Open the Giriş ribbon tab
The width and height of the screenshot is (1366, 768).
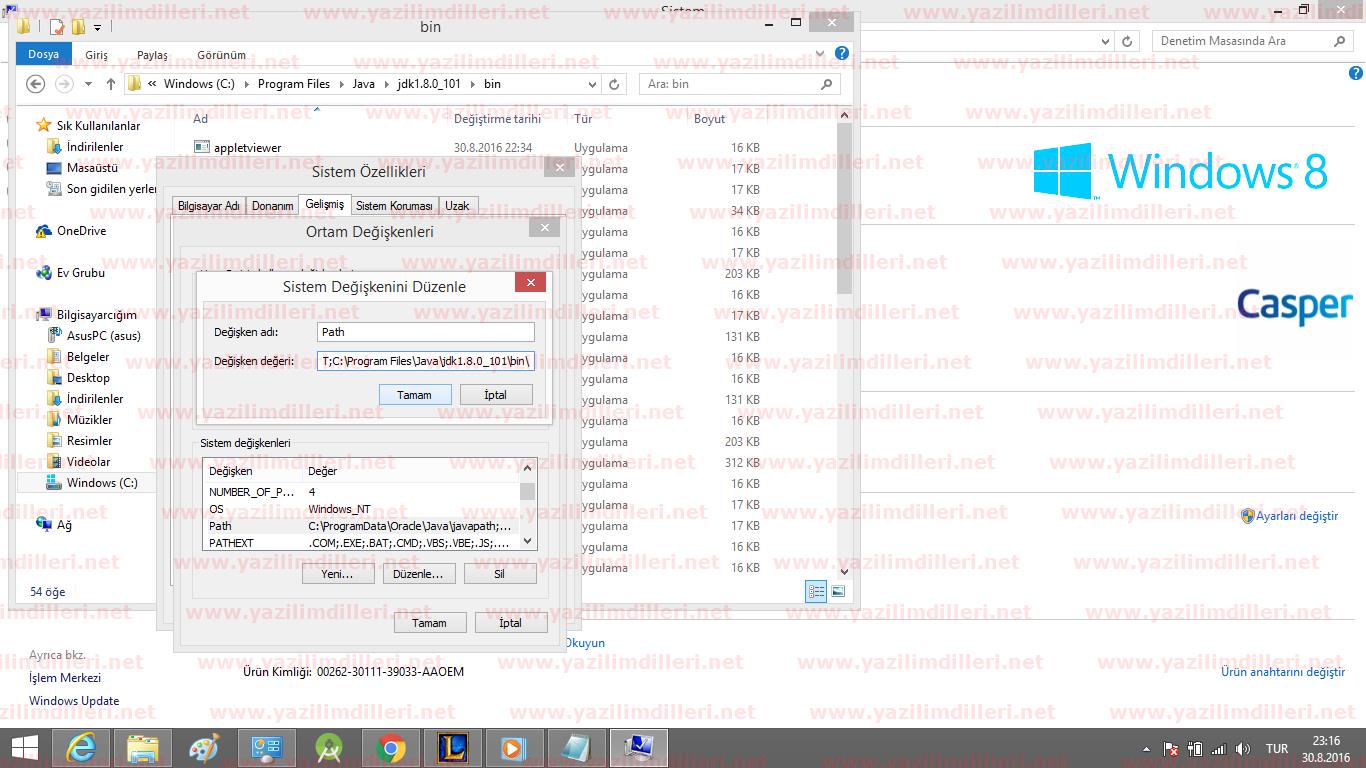(x=96, y=55)
